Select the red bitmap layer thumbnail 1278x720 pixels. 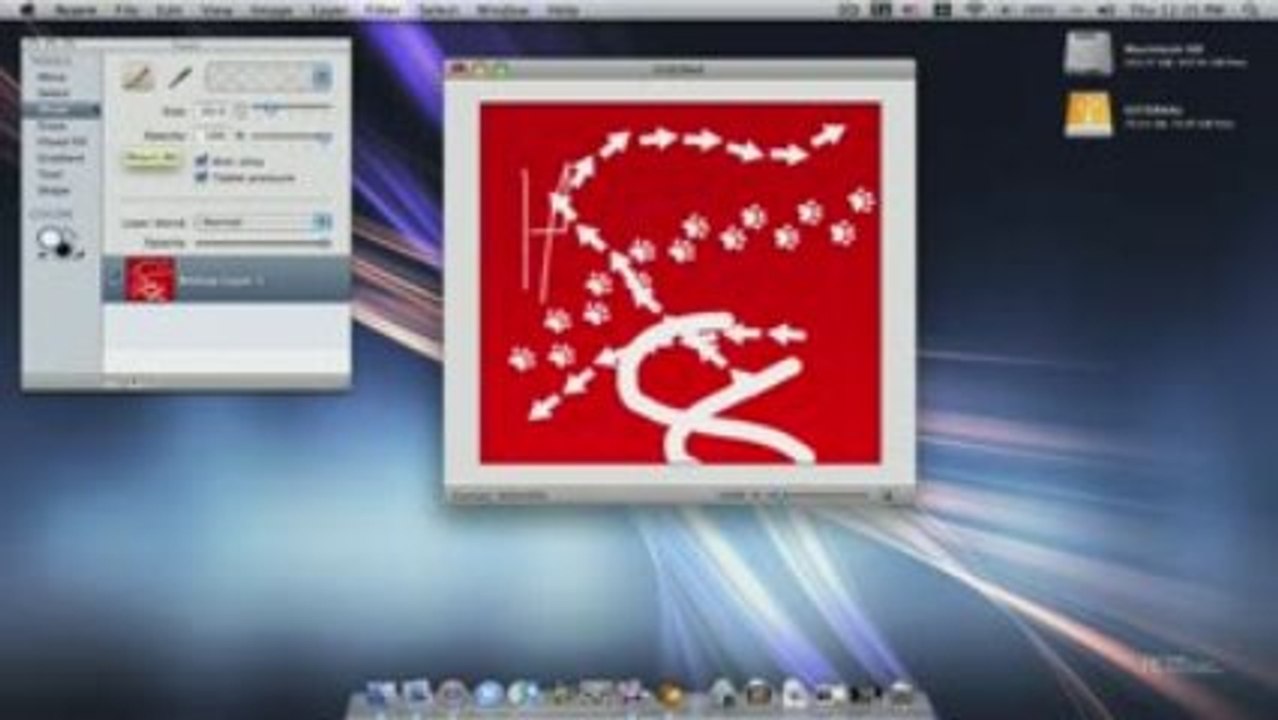tap(150, 280)
